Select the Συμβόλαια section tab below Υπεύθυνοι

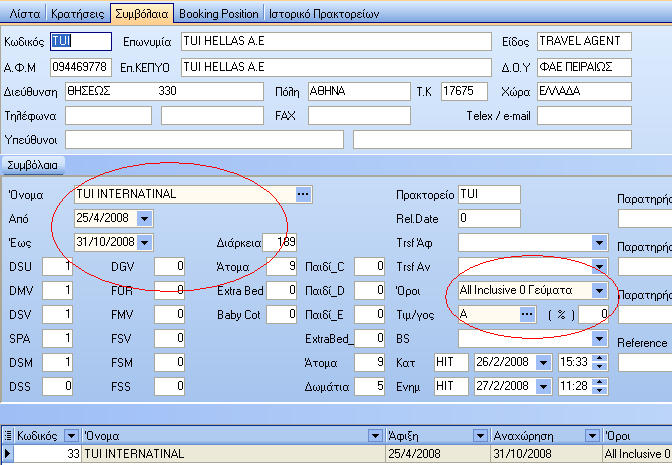[x=33, y=165]
